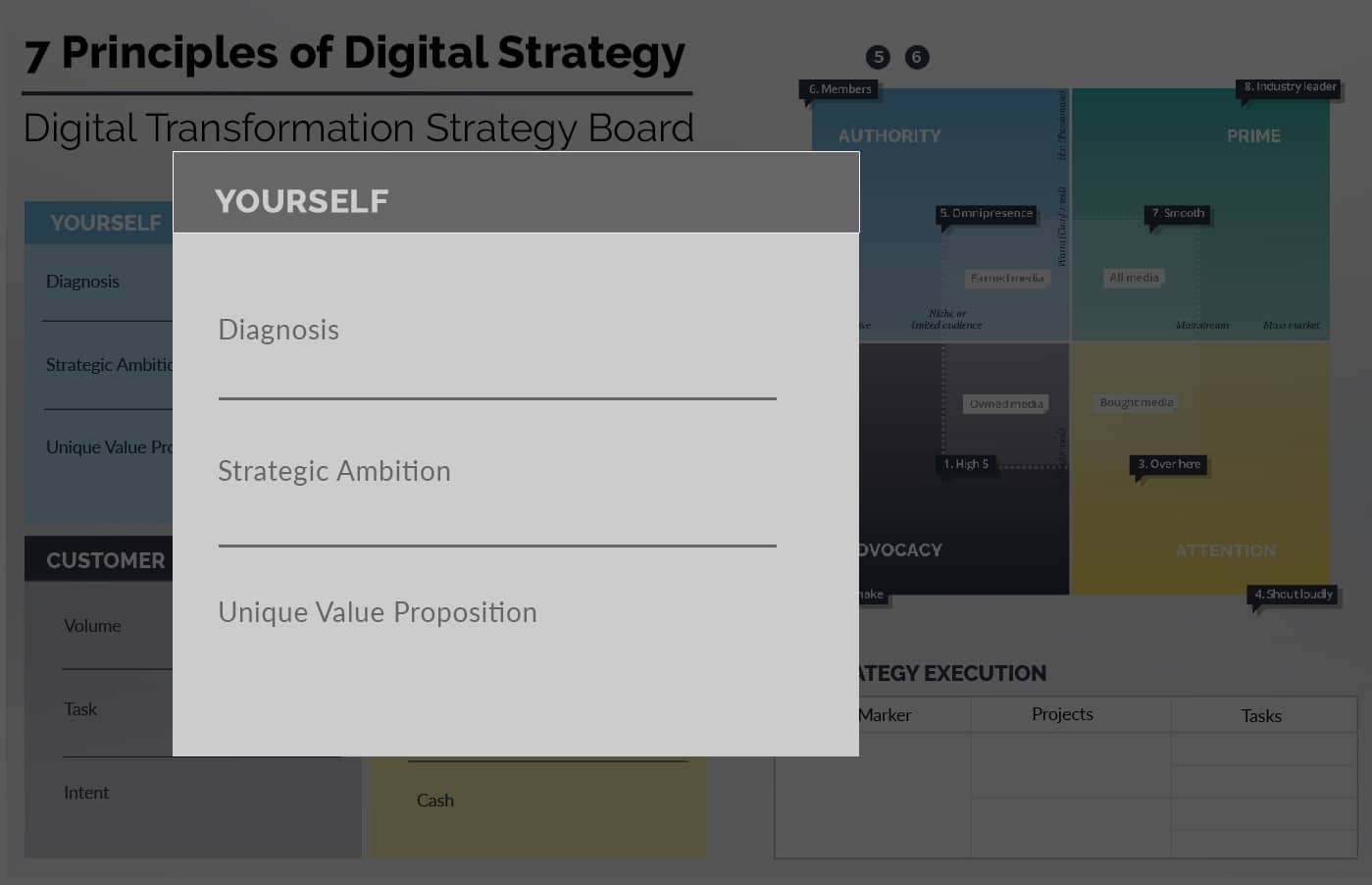Select the '1. High 5' marker
The width and height of the screenshot is (1372, 885).
pyautogui.click(x=966, y=464)
